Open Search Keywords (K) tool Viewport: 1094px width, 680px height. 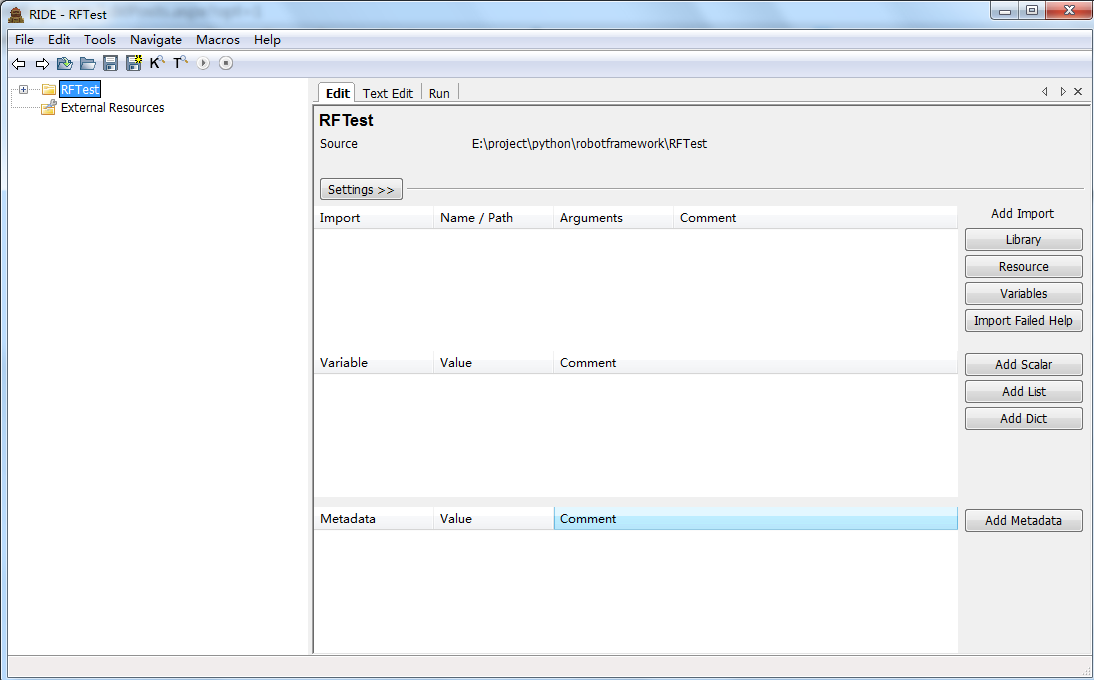[157, 63]
